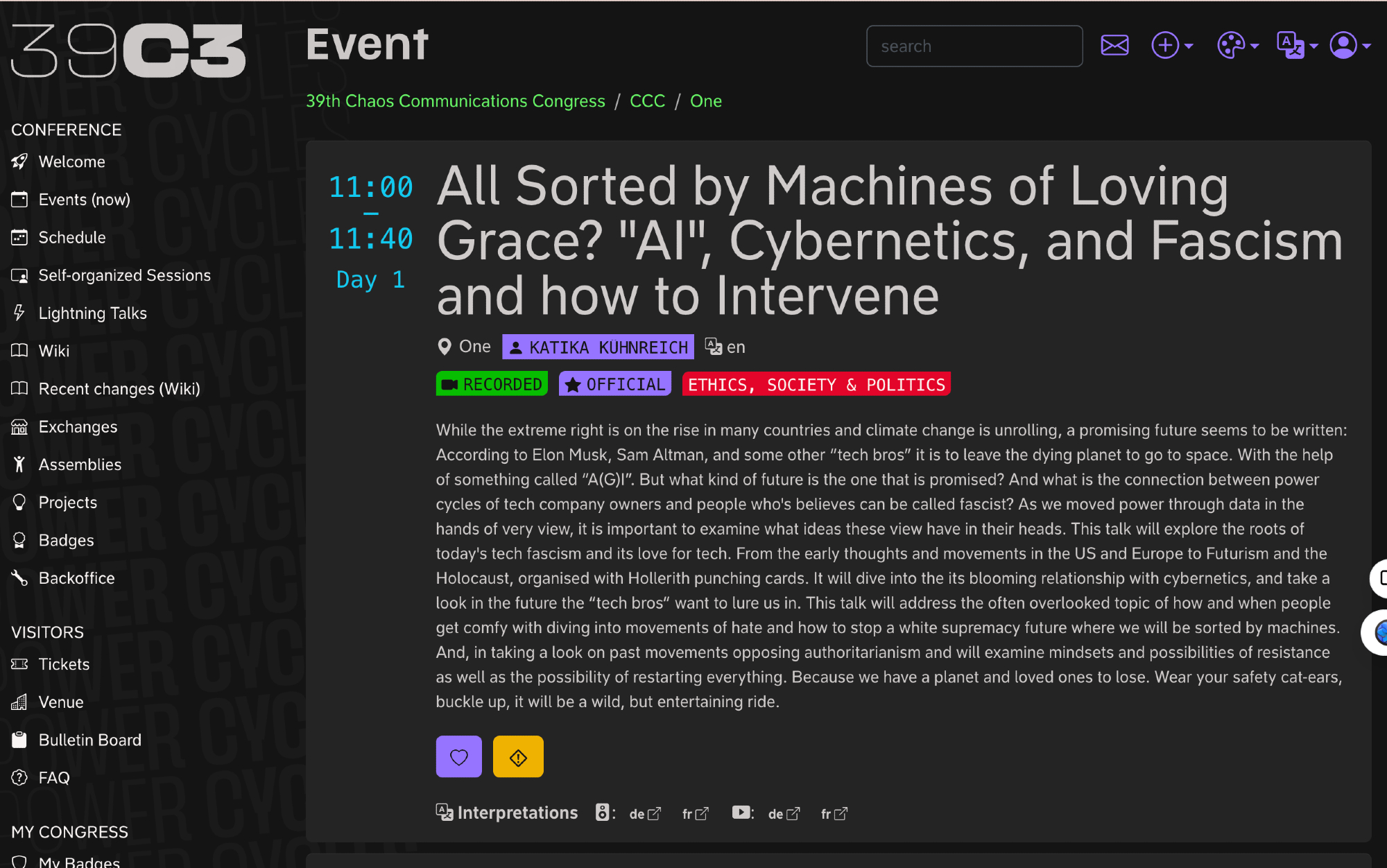Open Lightning Talks in sidebar
Viewport: 1387px width, 868px height.
coord(92,313)
